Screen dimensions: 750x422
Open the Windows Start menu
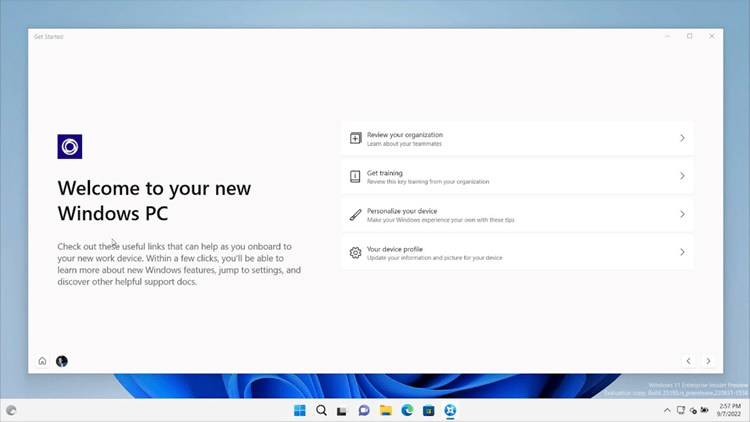tap(300, 410)
